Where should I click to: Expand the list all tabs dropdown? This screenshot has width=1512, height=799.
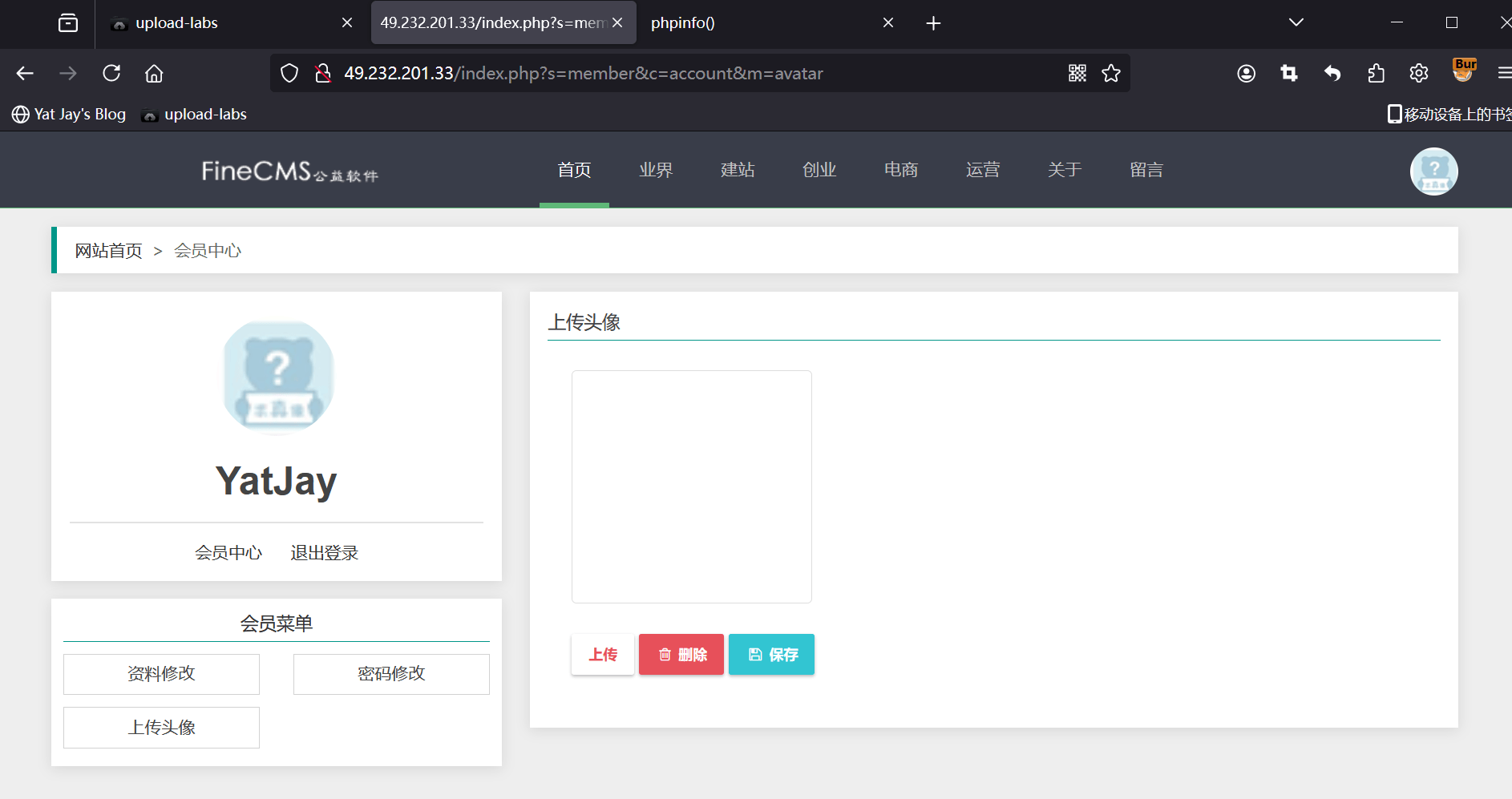pyautogui.click(x=1296, y=22)
